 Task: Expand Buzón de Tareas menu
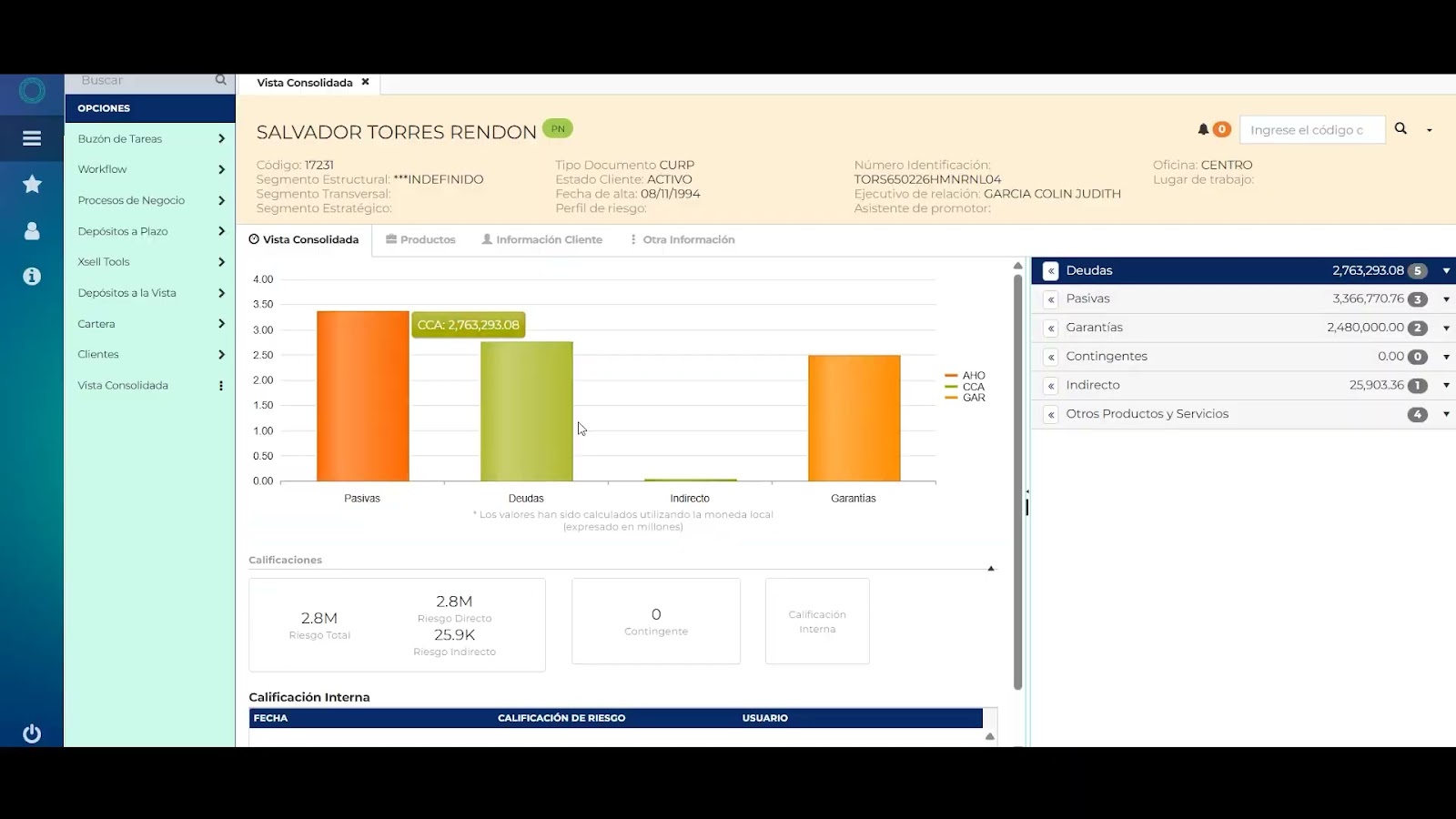[x=149, y=138]
